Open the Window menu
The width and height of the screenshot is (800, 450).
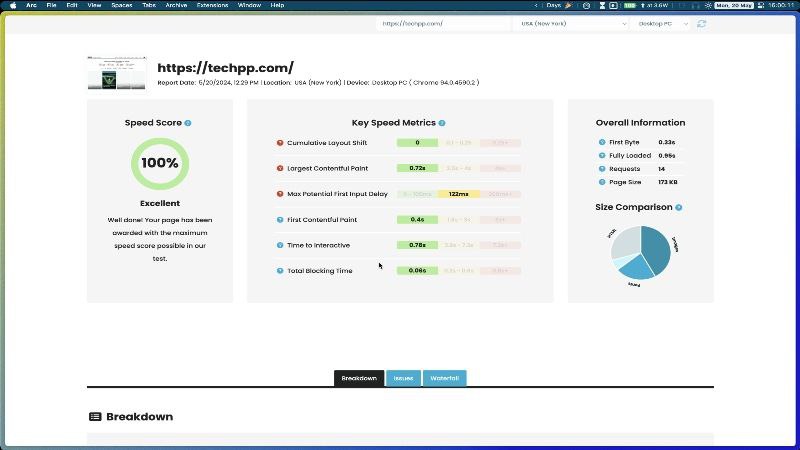[x=249, y=5]
